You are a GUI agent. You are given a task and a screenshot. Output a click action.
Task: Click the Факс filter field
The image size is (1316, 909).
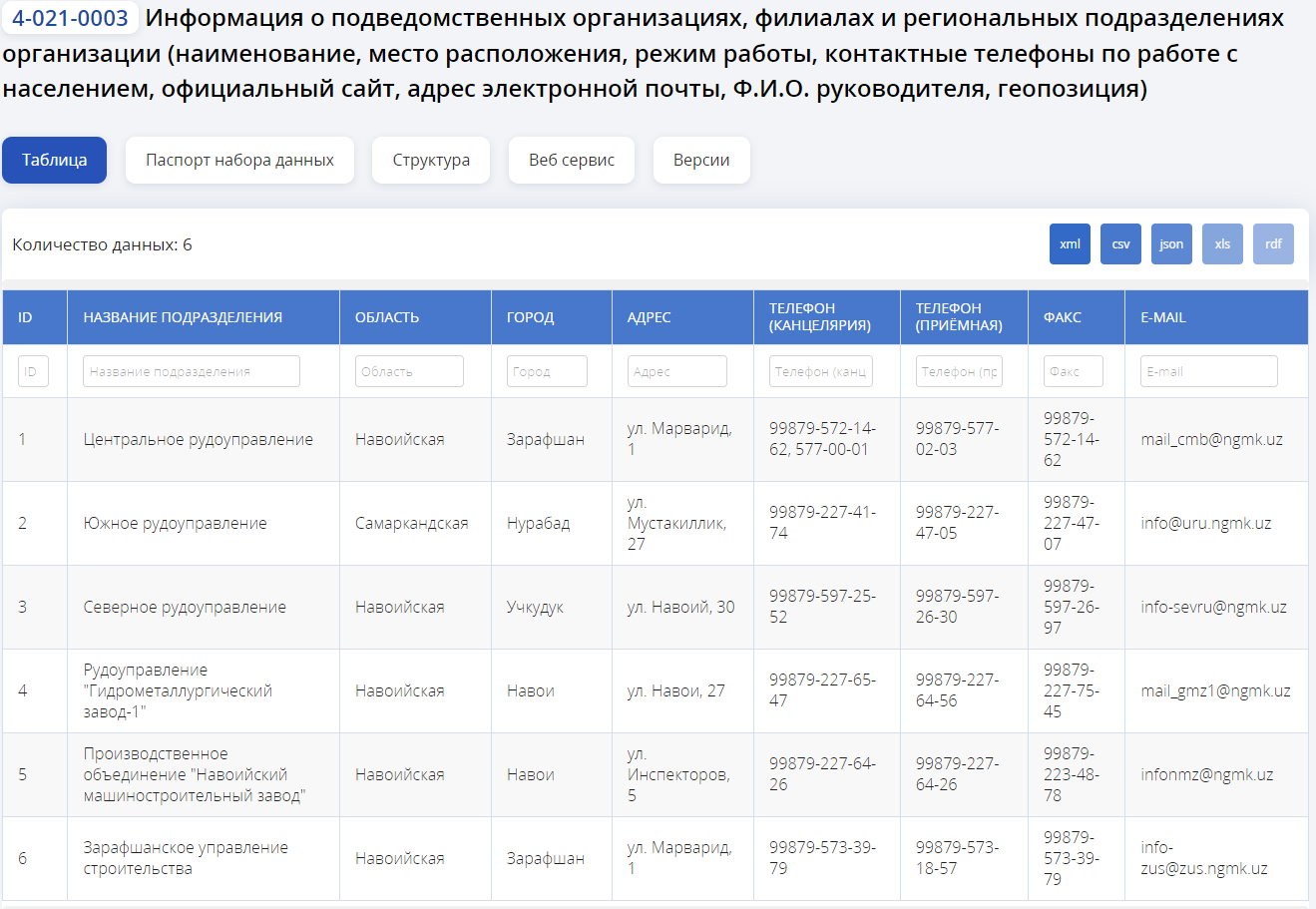point(1073,371)
